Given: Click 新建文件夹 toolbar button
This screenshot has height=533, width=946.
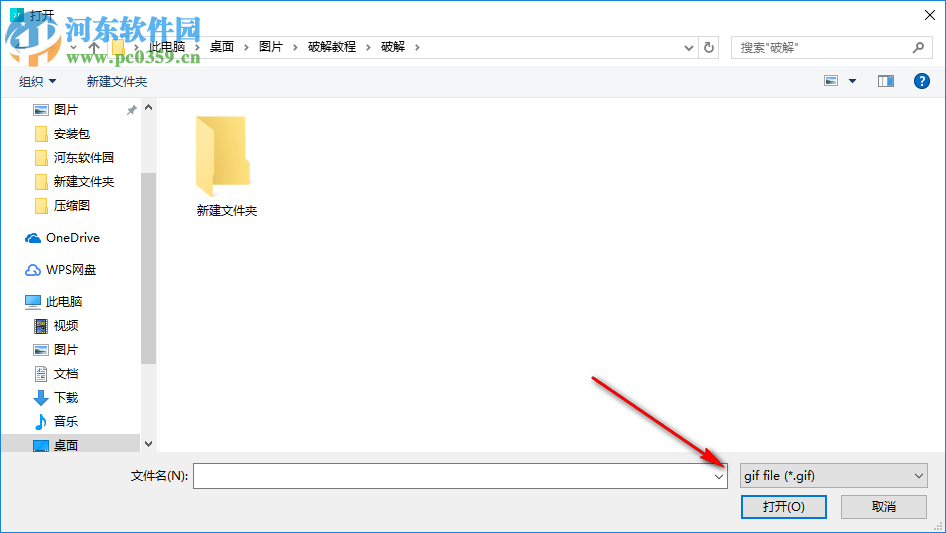Looking at the screenshot, I should coord(116,81).
